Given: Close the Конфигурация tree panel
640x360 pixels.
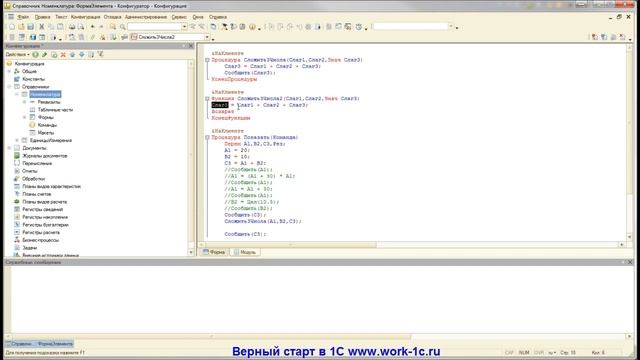Looking at the screenshot, I should click(191, 46).
